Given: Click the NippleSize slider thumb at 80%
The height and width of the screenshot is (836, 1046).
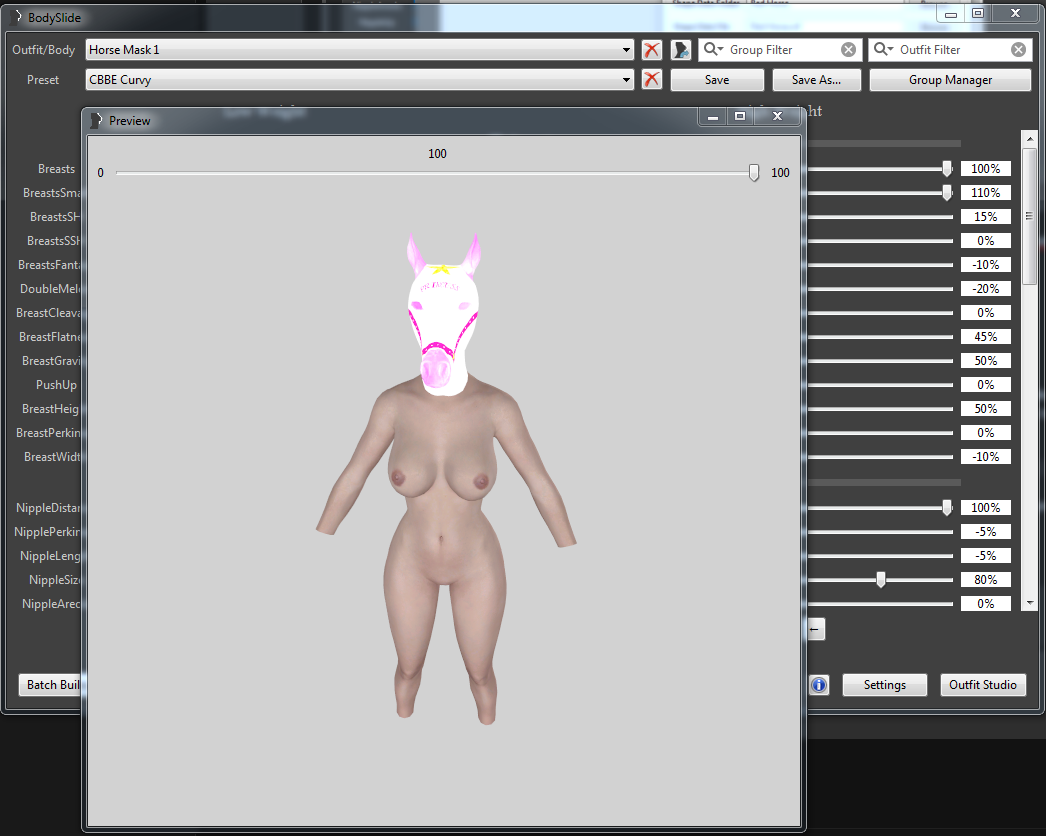Looking at the screenshot, I should tap(881, 580).
